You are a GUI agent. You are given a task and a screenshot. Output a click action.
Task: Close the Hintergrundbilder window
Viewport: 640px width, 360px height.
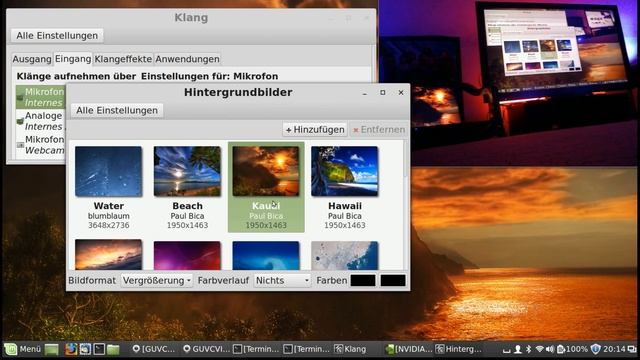tap(401, 93)
